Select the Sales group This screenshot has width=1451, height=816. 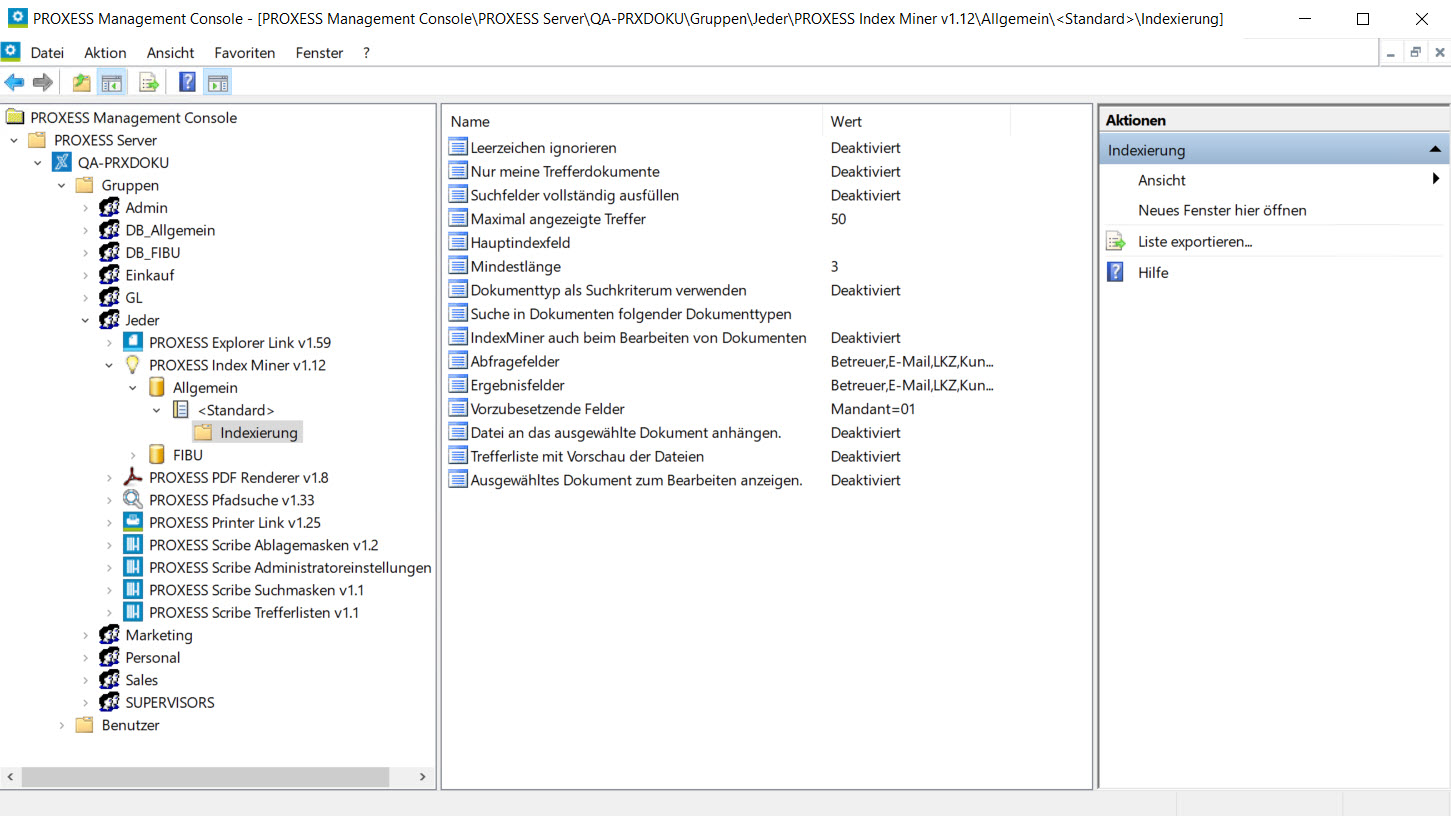142,680
